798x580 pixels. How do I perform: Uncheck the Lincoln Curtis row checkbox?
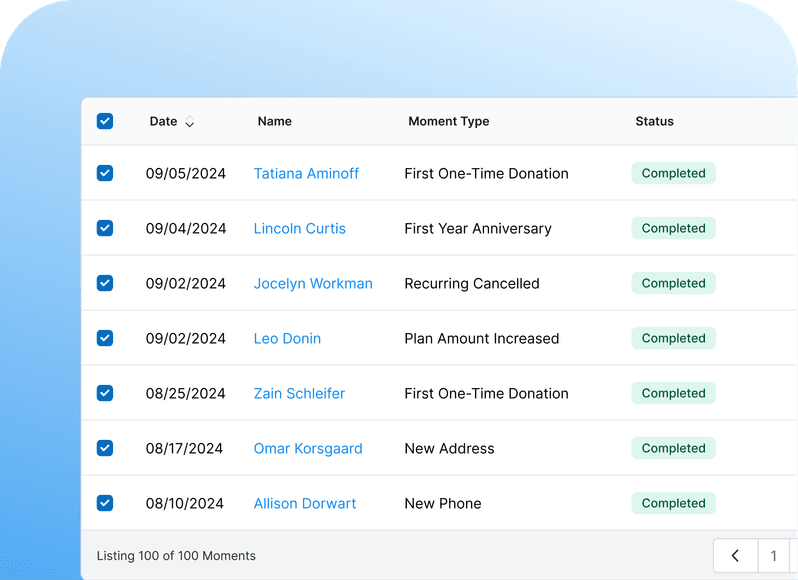[x=105, y=228]
